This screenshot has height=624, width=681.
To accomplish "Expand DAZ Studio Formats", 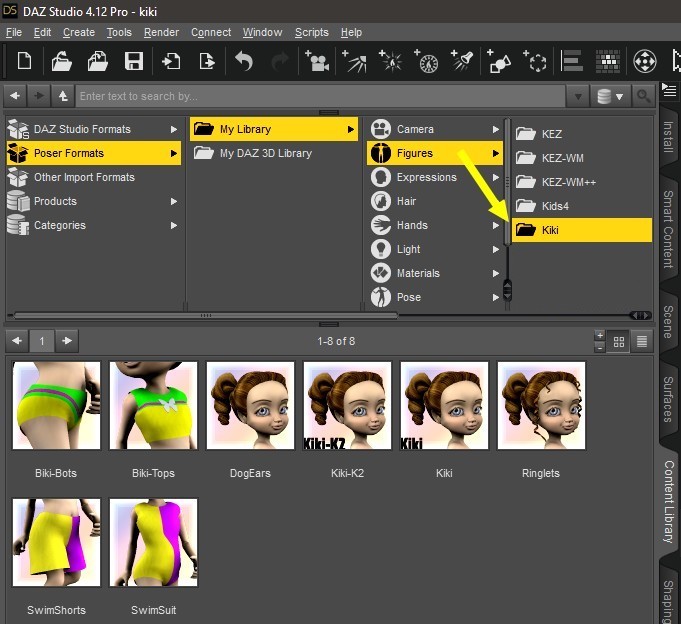I will (x=174, y=129).
